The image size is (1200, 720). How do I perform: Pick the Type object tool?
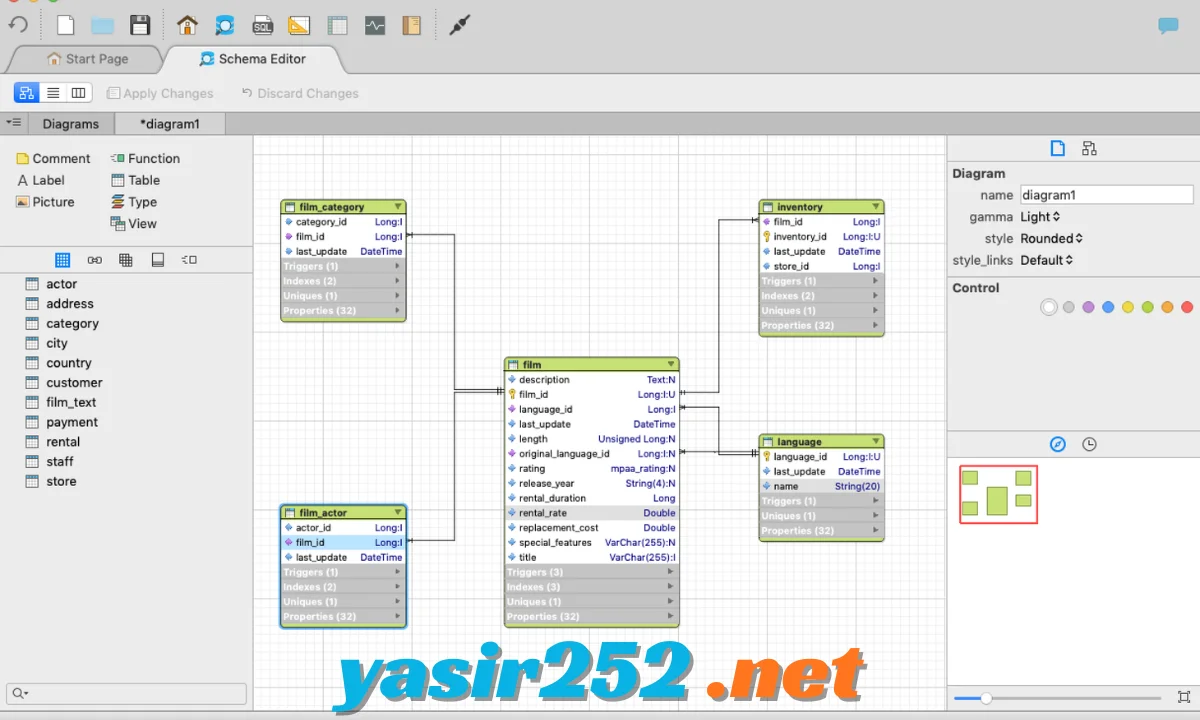pyautogui.click(x=134, y=202)
